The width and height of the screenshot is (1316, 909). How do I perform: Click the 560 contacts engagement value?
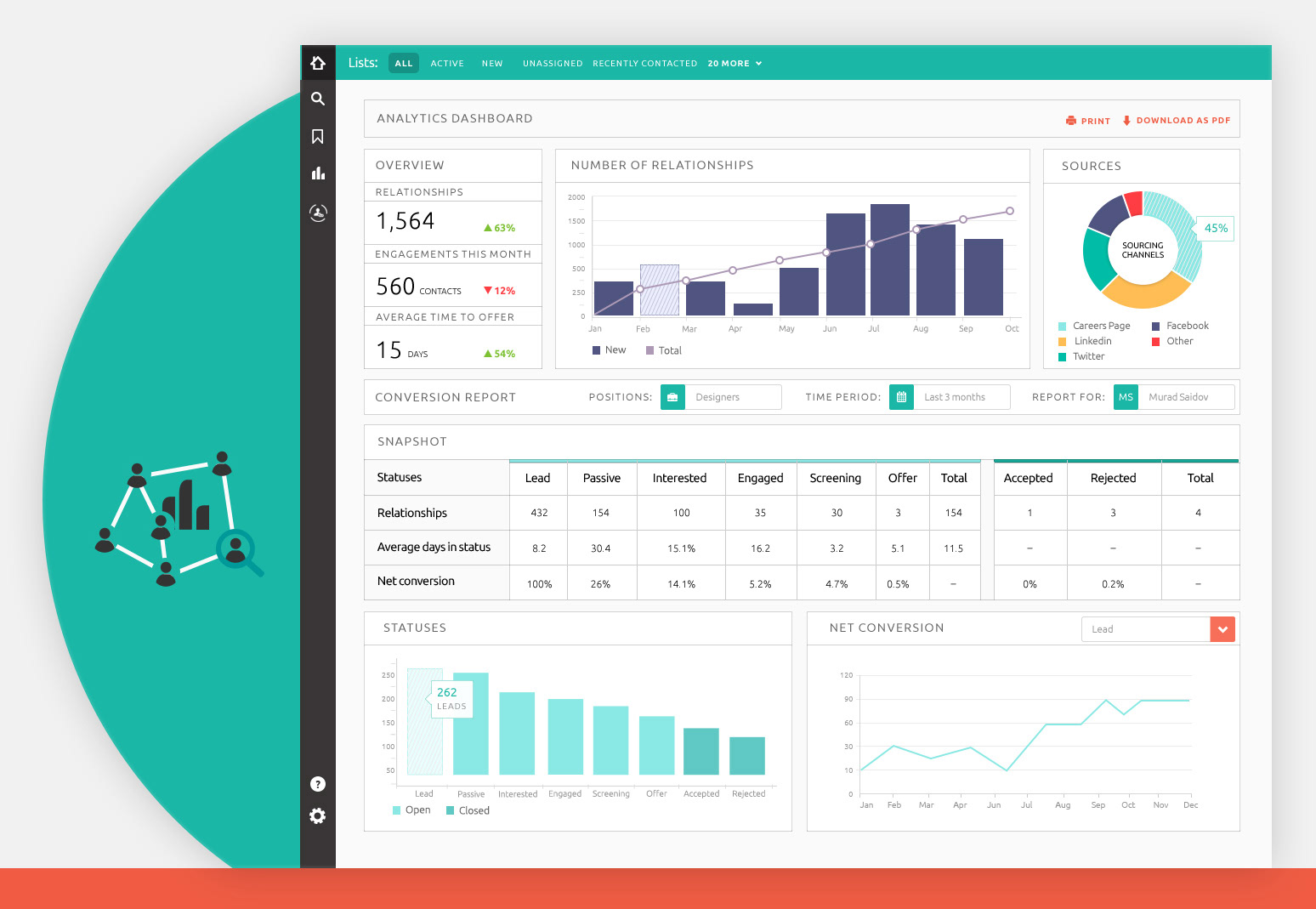[x=396, y=287]
